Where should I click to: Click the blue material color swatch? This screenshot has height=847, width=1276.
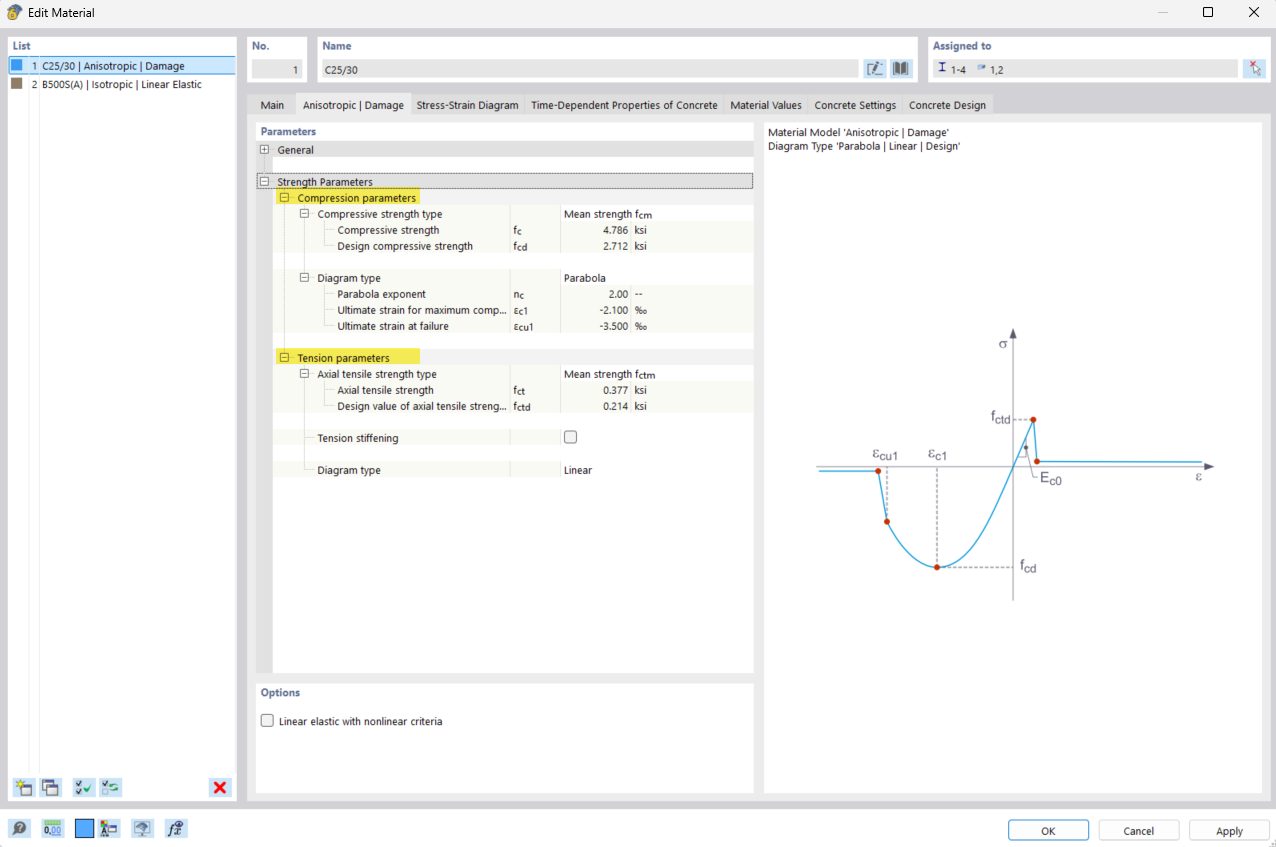[83, 828]
